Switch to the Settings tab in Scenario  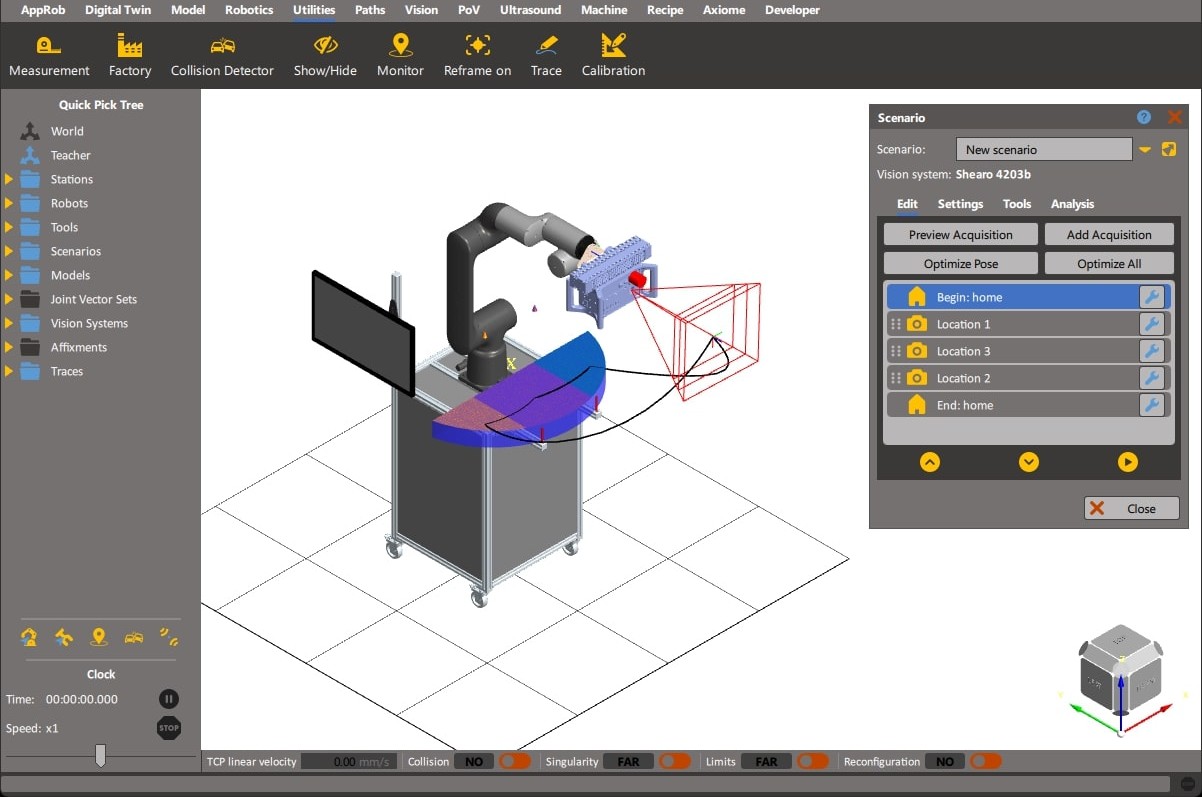(960, 204)
